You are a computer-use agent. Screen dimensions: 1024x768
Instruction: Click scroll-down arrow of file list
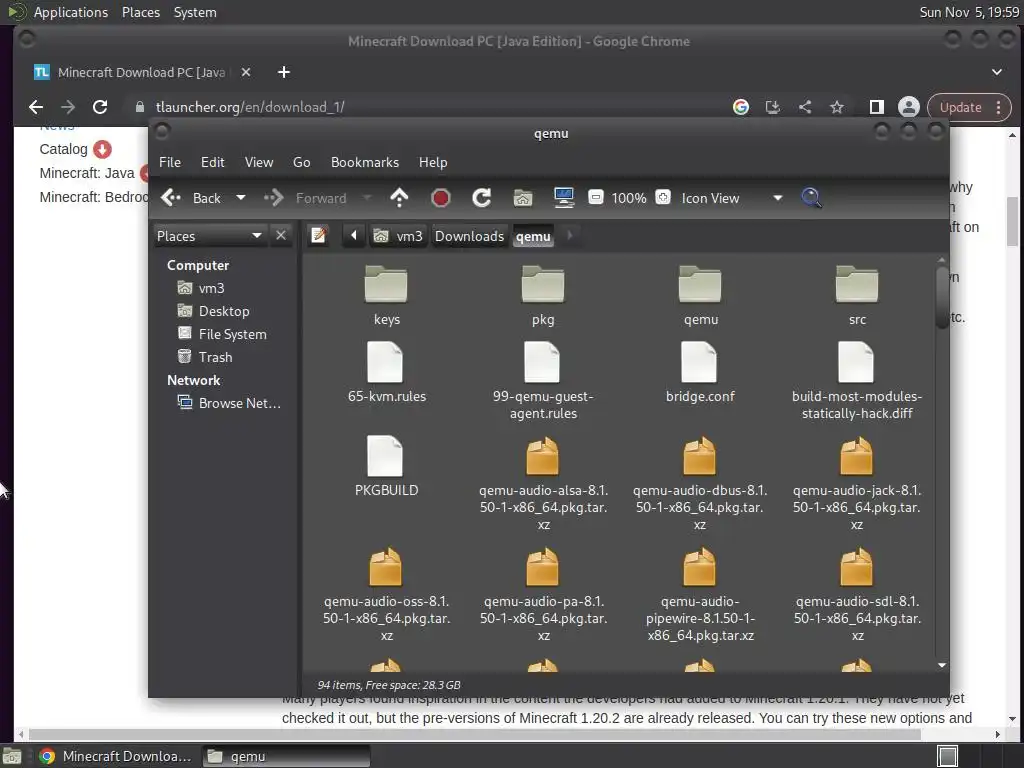click(x=942, y=665)
